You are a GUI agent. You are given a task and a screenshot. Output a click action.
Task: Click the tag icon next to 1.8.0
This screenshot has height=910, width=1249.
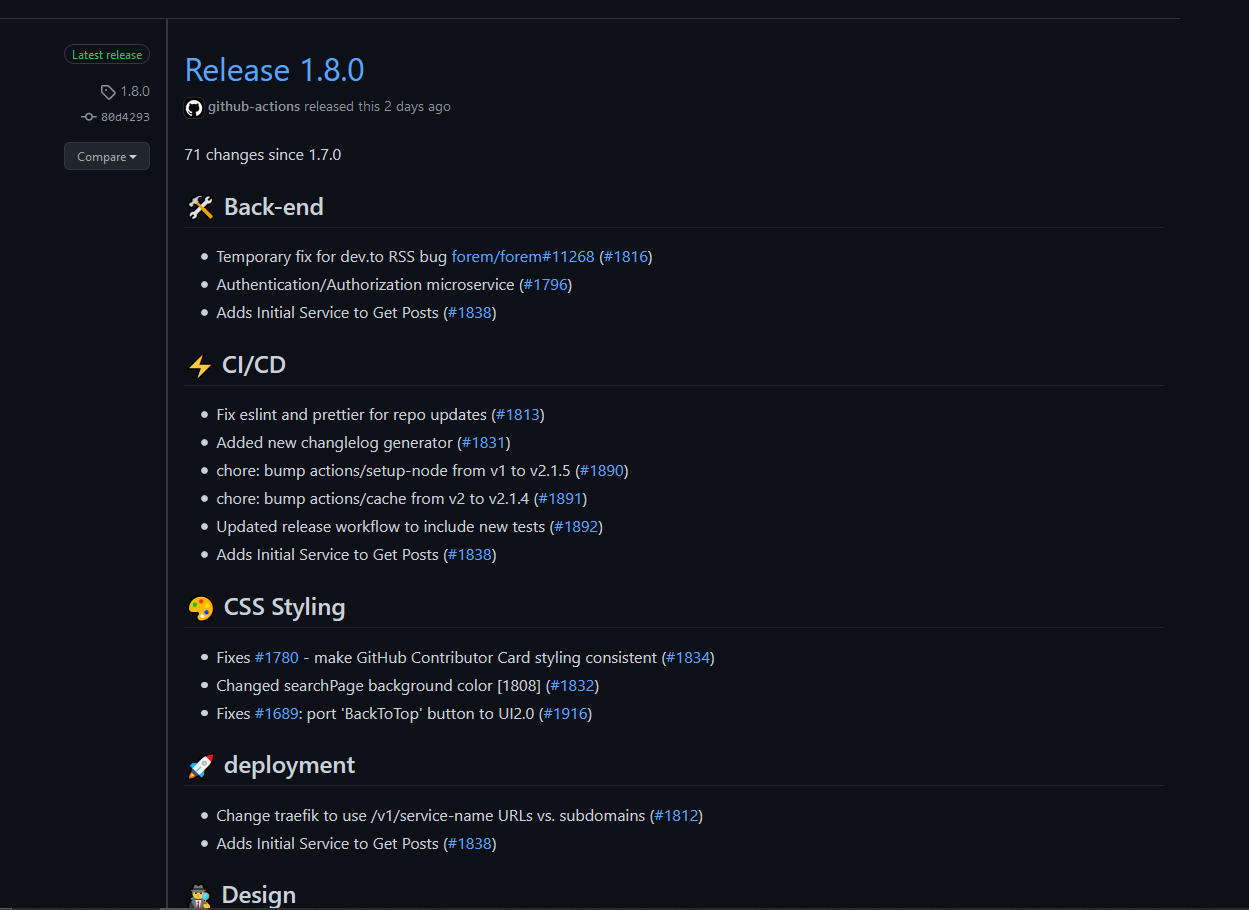[108, 92]
